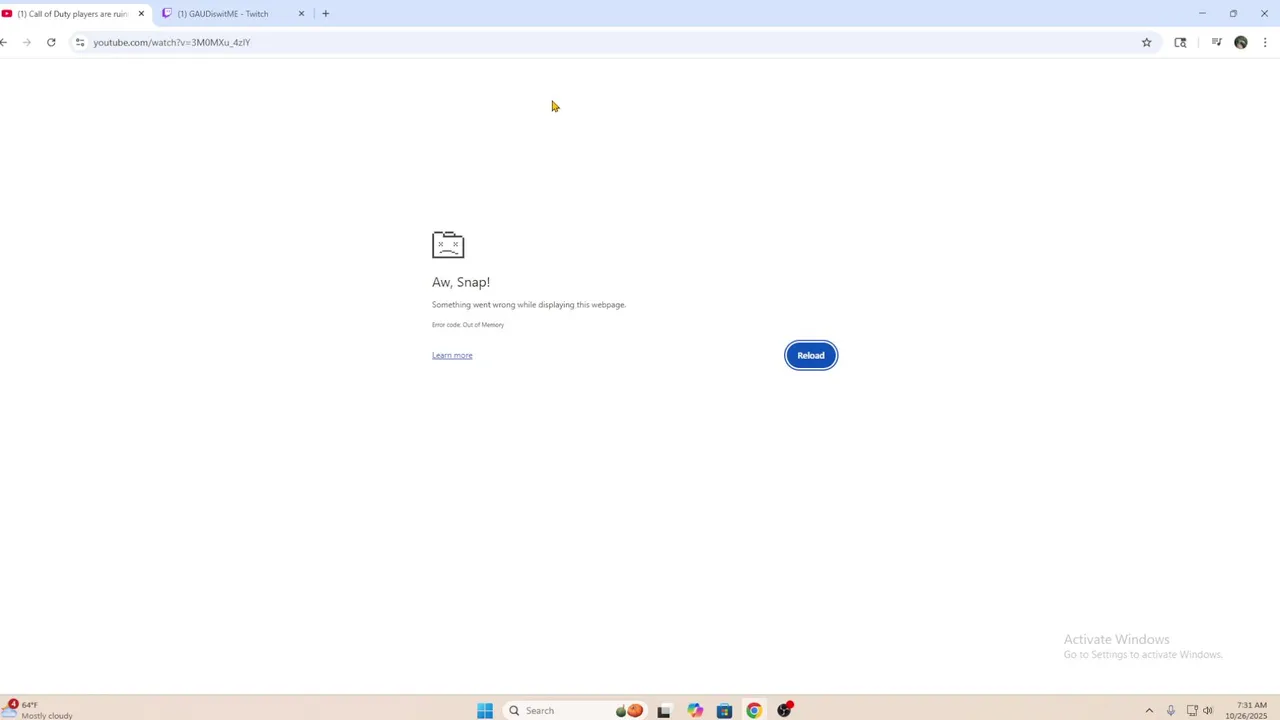The width and height of the screenshot is (1280, 720).
Task: Go back to the previous page
Action: click(4, 42)
